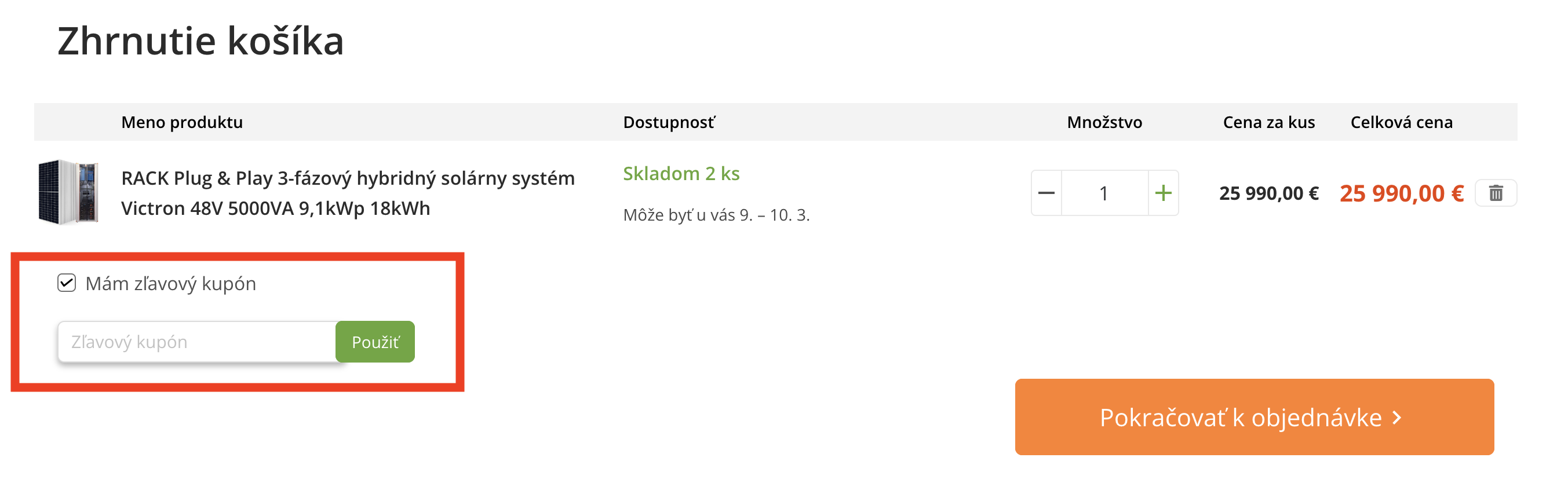Open the RACK Plug & Play product link
Image resolution: width=1568 pixels, height=494 pixels.
point(348,193)
